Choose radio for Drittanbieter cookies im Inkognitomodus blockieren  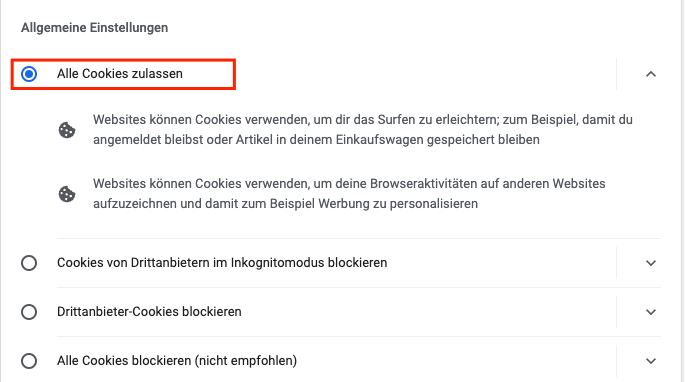tap(29, 263)
